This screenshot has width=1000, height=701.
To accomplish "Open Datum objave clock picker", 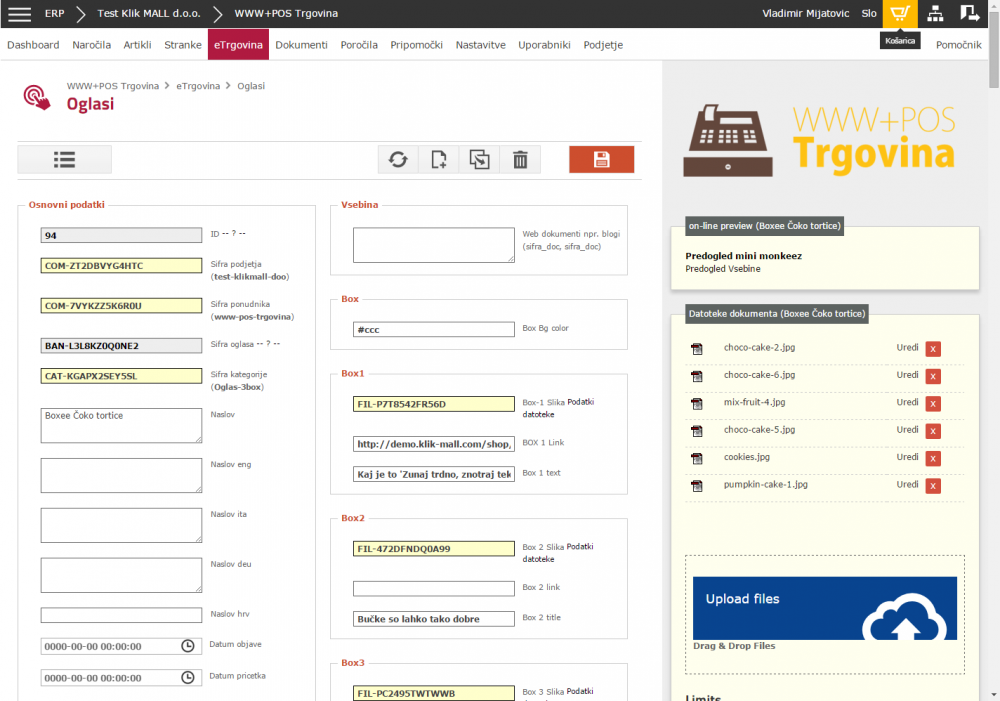I will tap(188, 647).
